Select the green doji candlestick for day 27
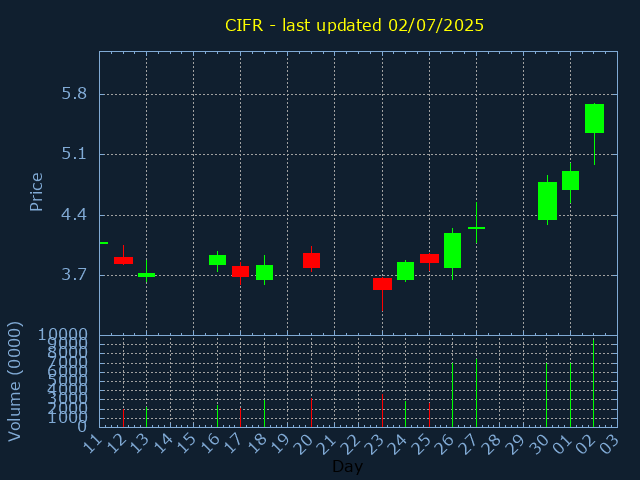The height and width of the screenshot is (480, 640). pyautogui.click(x=476, y=228)
